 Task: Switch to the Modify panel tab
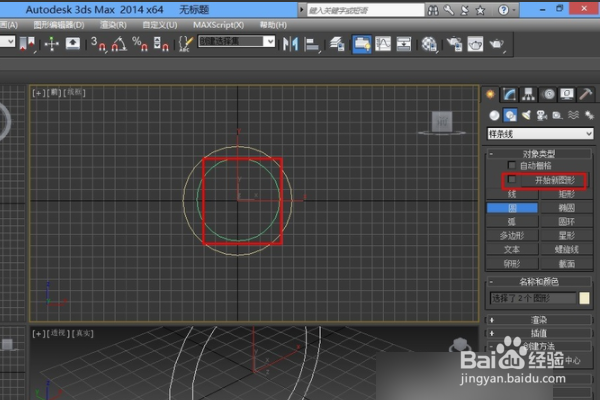[x=509, y=94]
